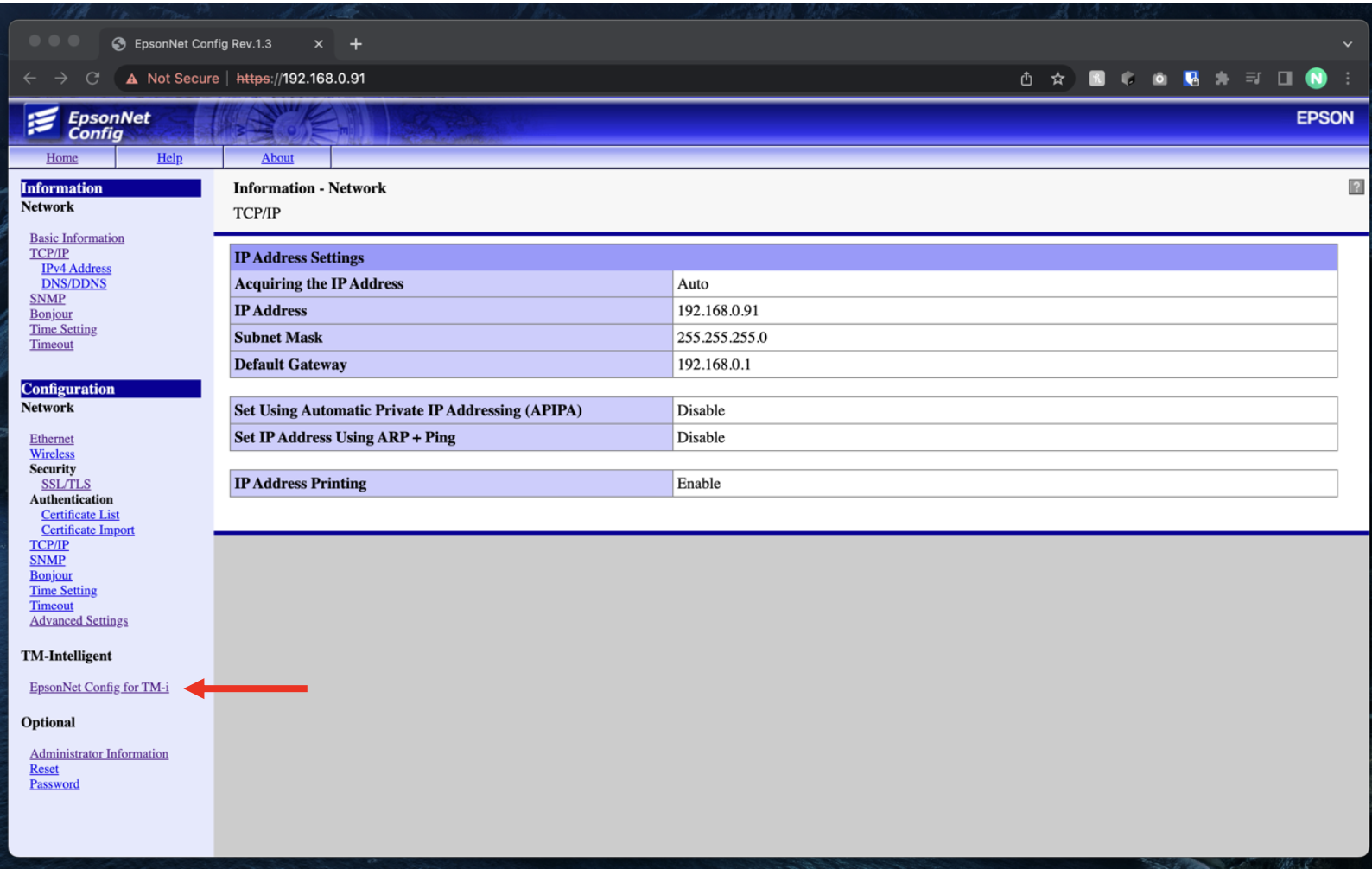Close the EpsonNet Config Rev.1.3 tab
The image size is (1372, 869).
(318, 44)
